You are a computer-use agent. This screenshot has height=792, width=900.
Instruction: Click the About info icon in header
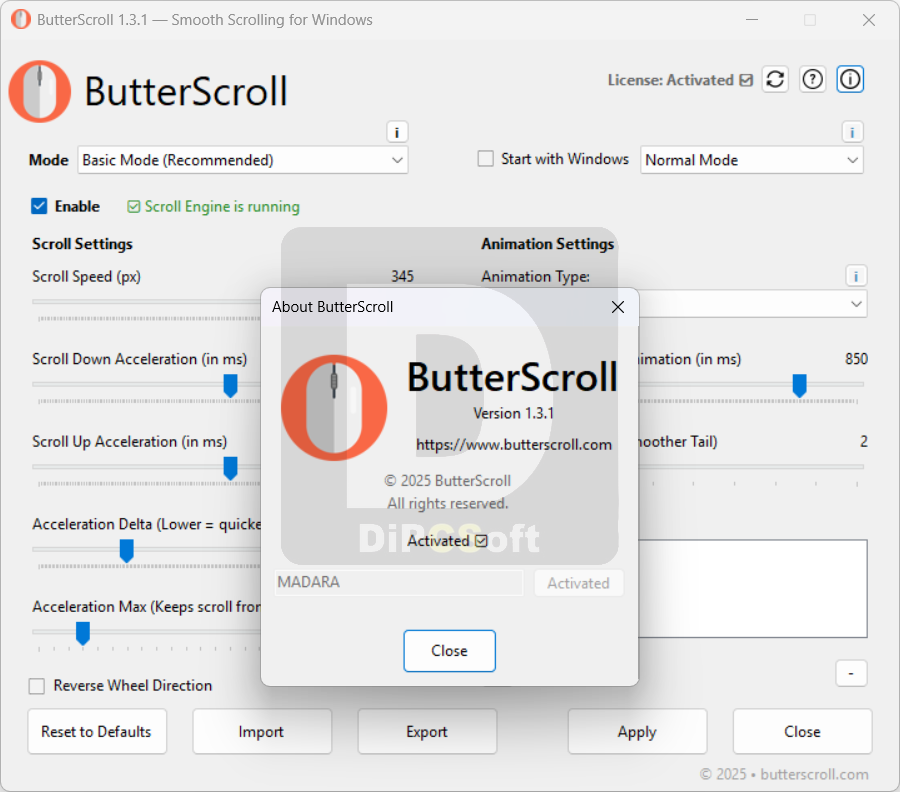point(850,79)
